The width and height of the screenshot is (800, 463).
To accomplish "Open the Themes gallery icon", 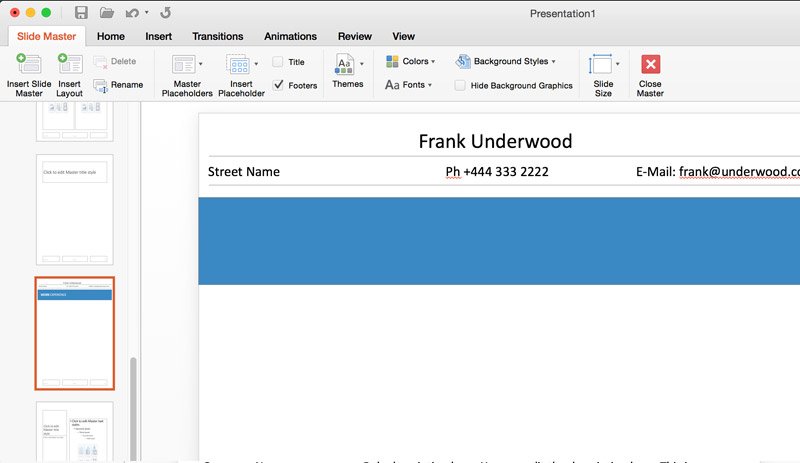I will 345,65.
